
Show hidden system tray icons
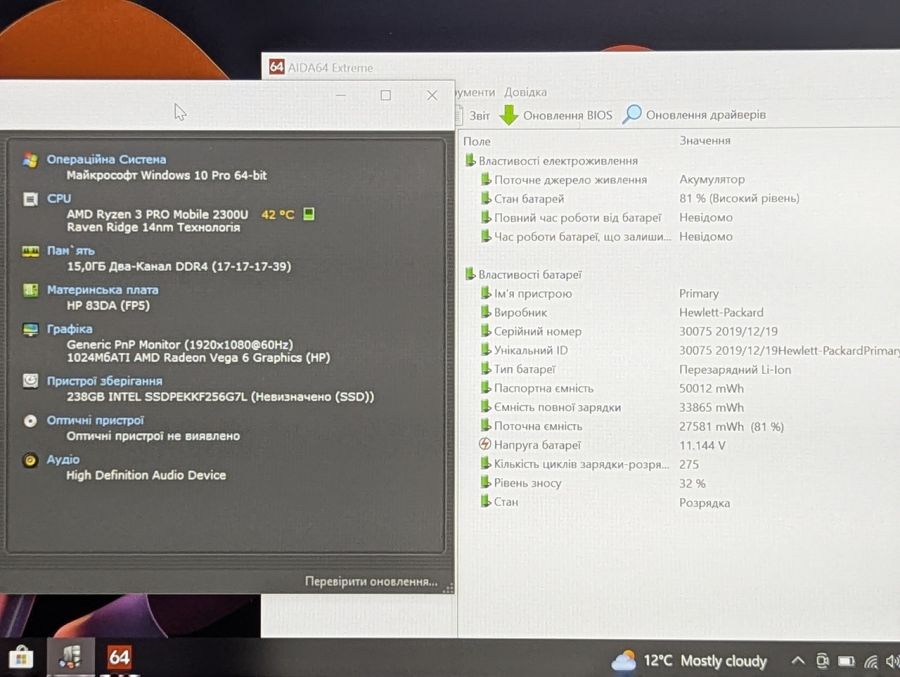798,661
